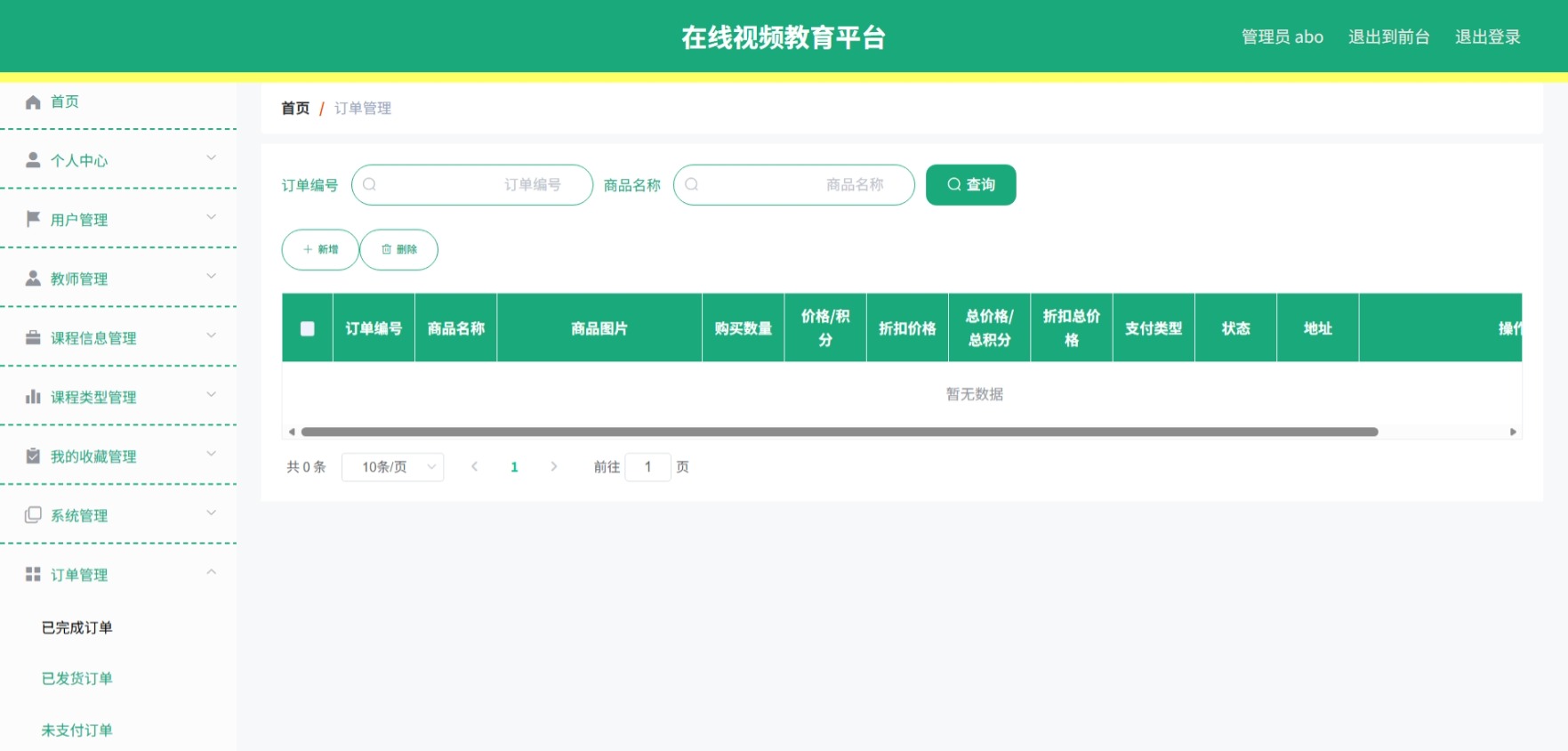The width and height of the screenshot is (1568, 751).
Task: Expand the 课程信息管理 menu chevron
Action: pos(212,335)
